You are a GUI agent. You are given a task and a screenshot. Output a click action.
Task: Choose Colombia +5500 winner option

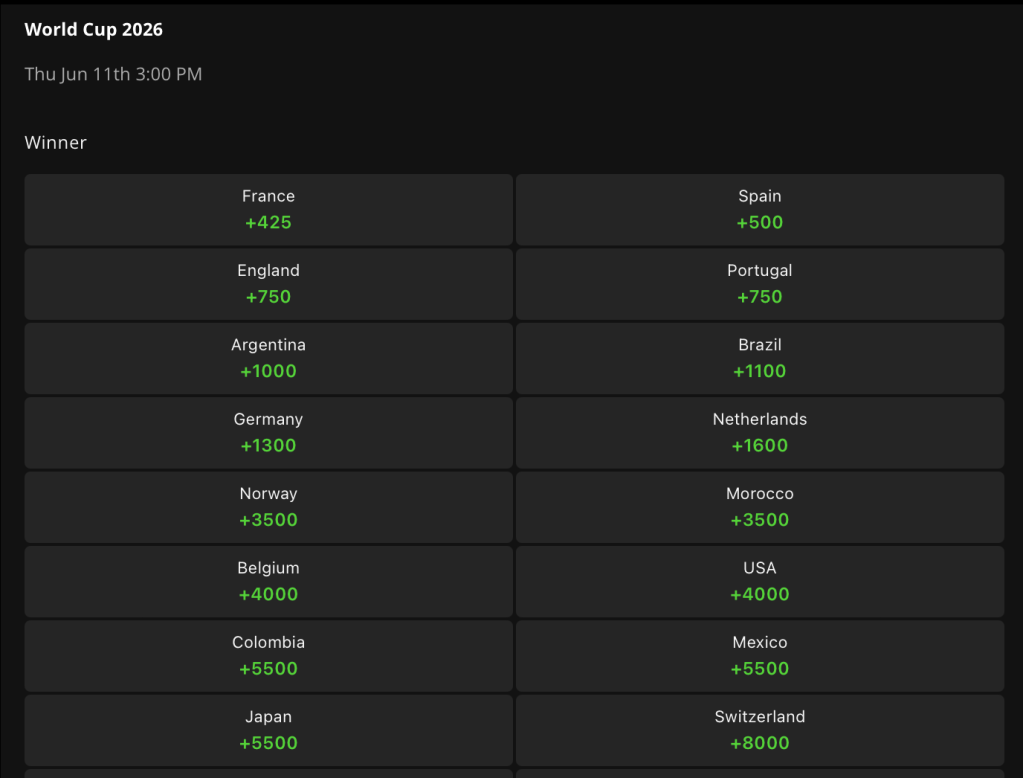268,656
